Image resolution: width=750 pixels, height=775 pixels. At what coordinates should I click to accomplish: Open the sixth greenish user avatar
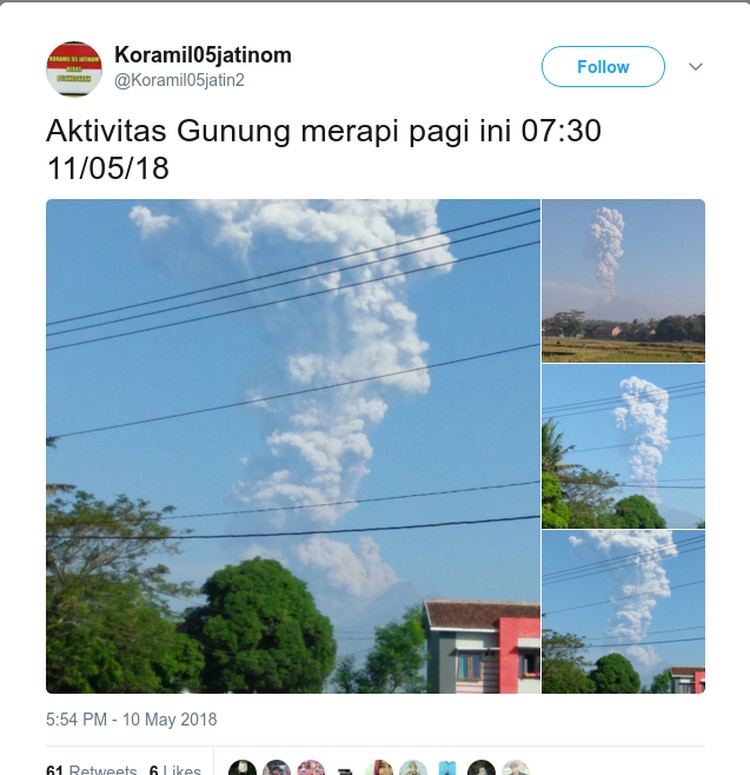coord(413,768)
